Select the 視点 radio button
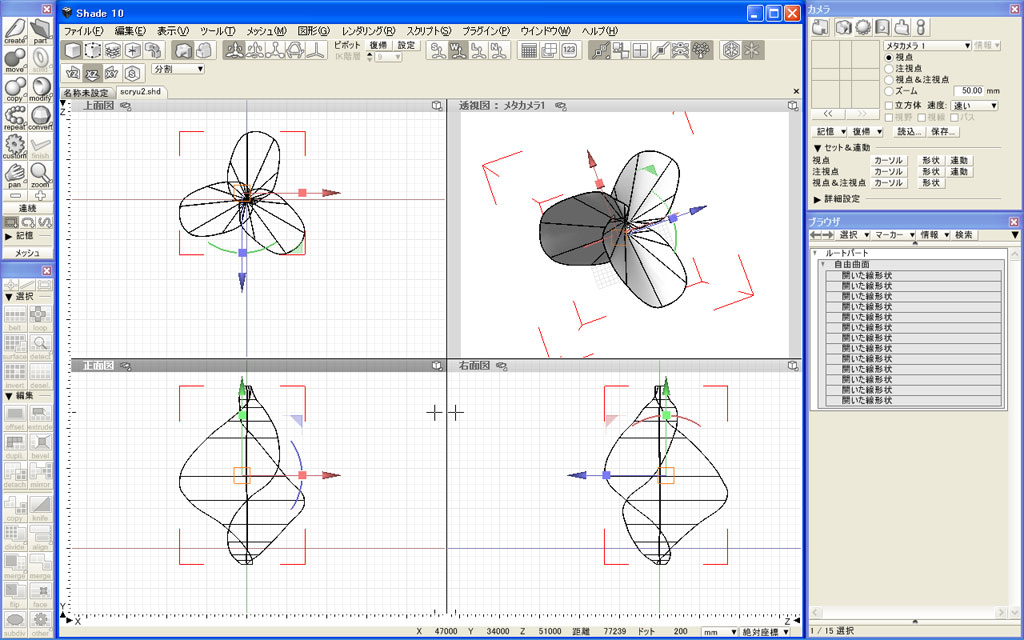Viewport: 1024px width, 640px height. (889, 57)
